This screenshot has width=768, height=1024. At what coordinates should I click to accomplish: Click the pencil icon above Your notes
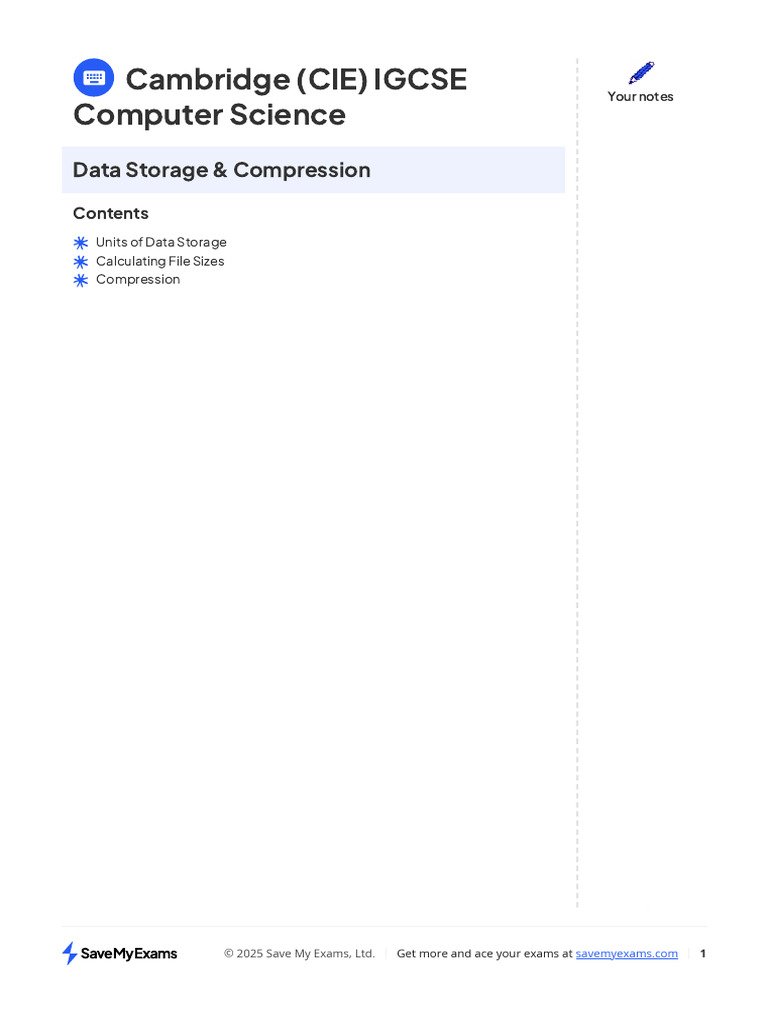coord(641,72)
